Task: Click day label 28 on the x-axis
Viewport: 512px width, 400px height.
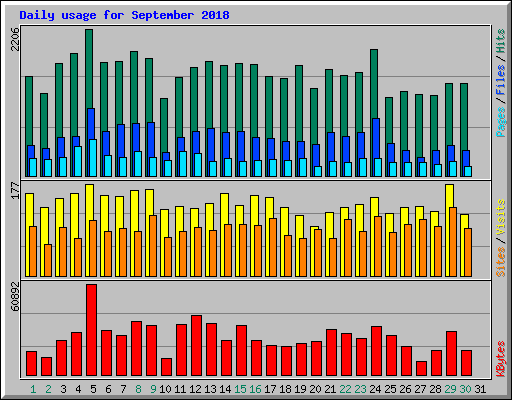Action: [x=435, y=389]
